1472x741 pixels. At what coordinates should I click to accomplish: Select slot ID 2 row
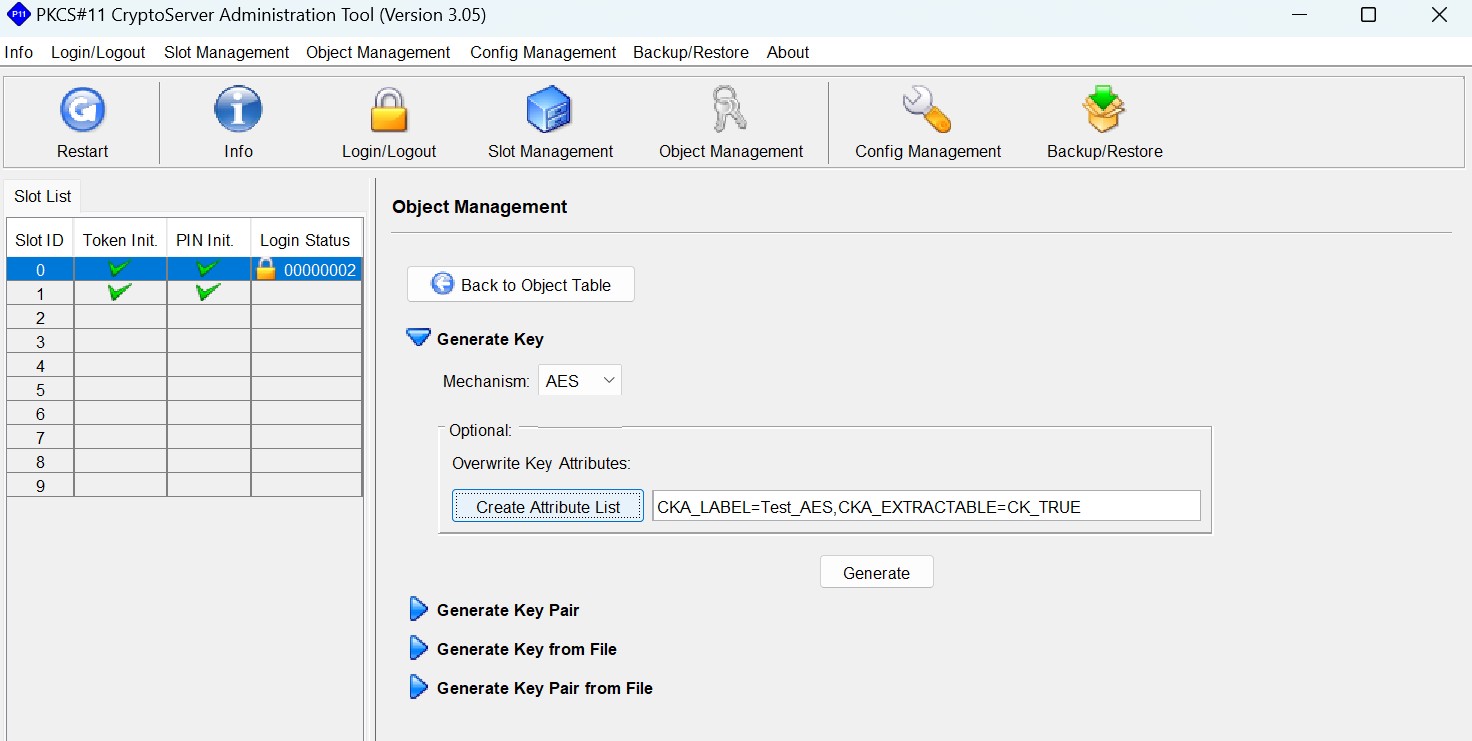(184, 317)
